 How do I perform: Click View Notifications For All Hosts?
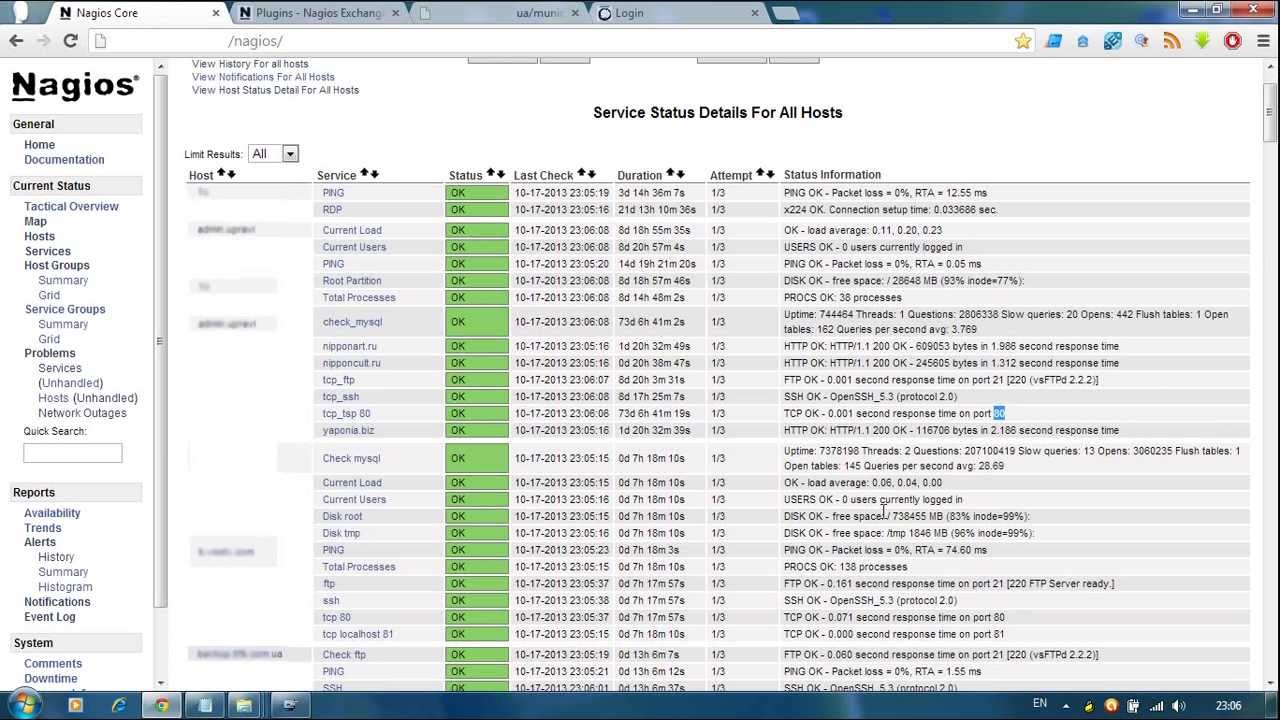(263, 77)
